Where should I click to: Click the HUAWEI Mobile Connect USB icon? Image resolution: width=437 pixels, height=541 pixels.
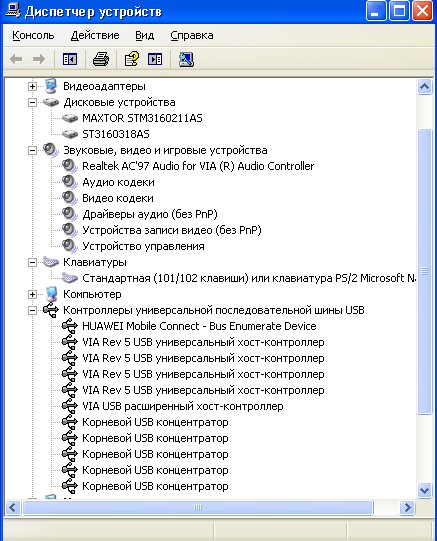[70, 326]
